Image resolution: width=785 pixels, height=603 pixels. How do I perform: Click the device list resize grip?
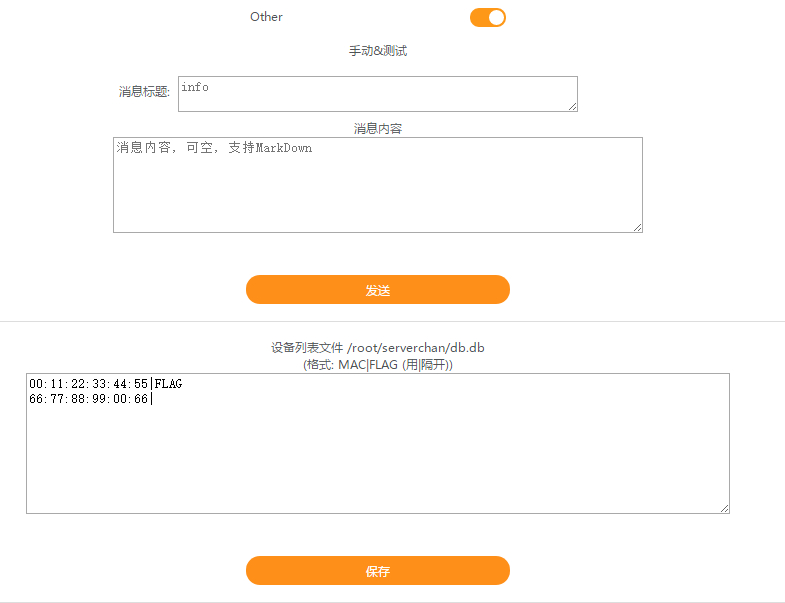tap(724, 508)
